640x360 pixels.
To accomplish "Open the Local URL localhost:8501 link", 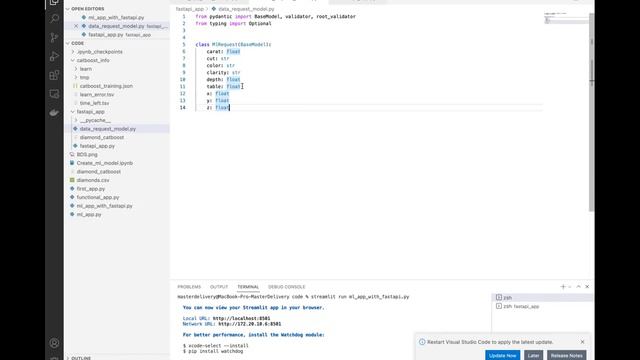I will (241, 318).
